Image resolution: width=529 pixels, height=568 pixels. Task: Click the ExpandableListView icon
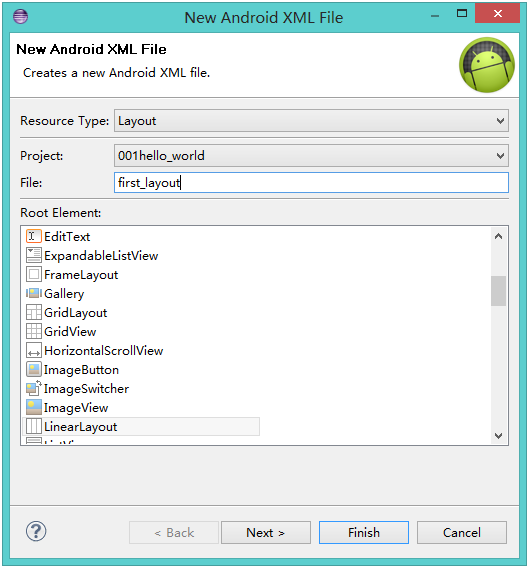(34, 255)
